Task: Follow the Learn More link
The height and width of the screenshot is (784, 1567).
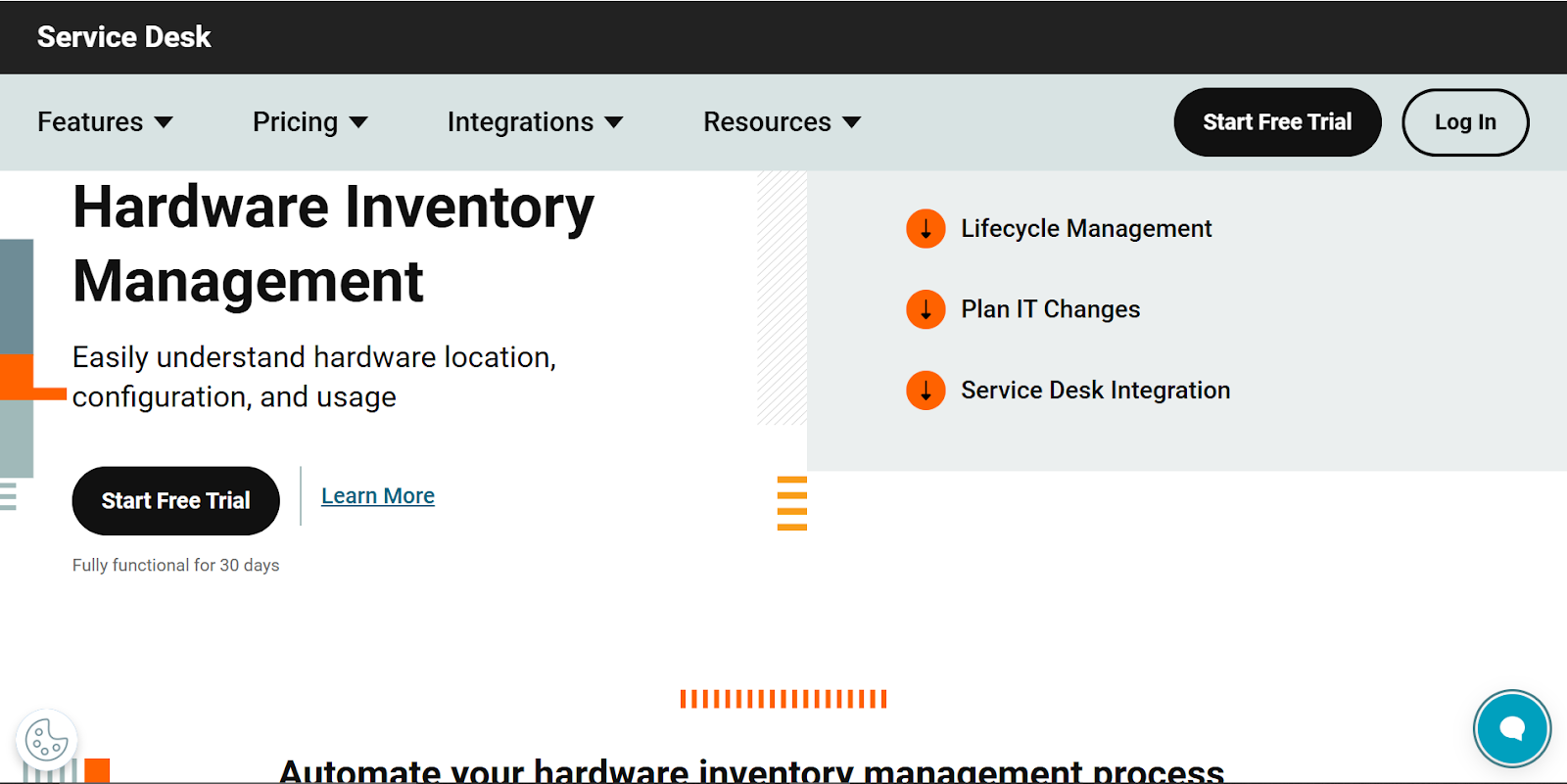Action: coord(378,496)
